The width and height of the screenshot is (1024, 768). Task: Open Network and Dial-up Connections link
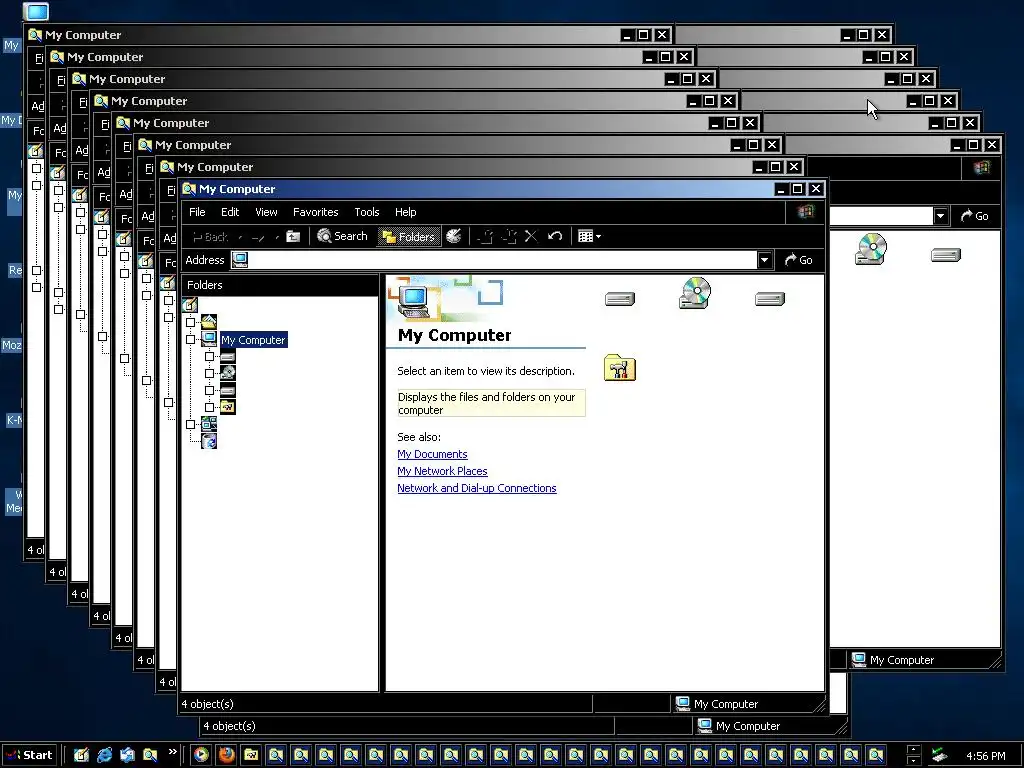[477, 488]
